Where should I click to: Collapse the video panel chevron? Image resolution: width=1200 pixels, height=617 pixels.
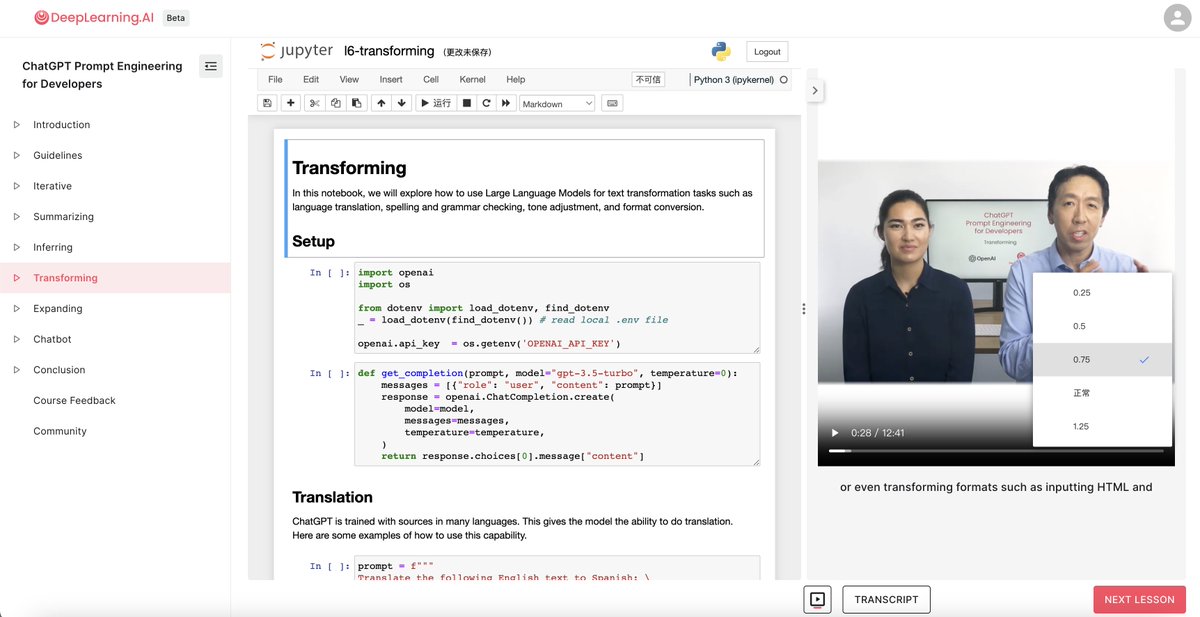[815, 90]
